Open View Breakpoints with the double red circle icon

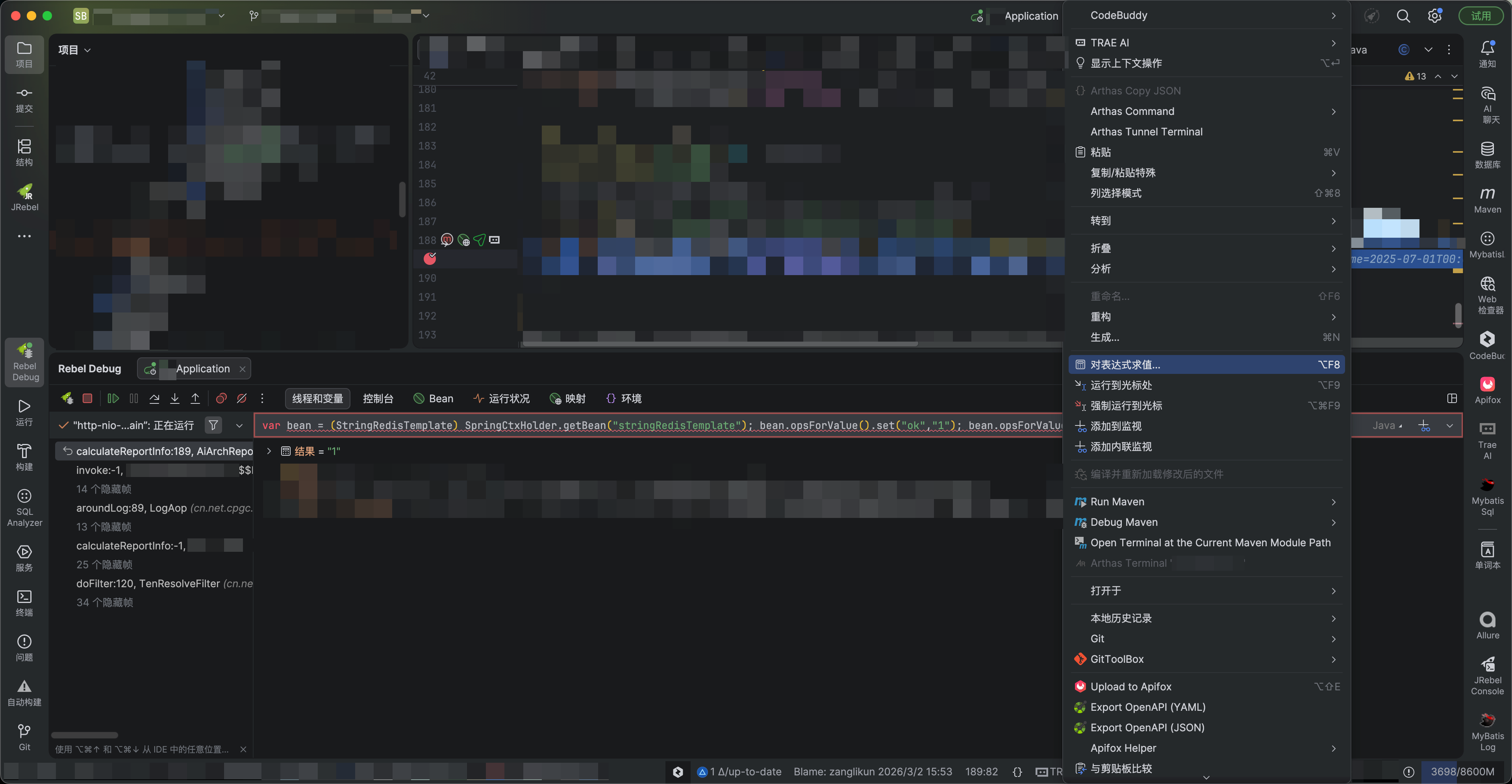(221, 398)
